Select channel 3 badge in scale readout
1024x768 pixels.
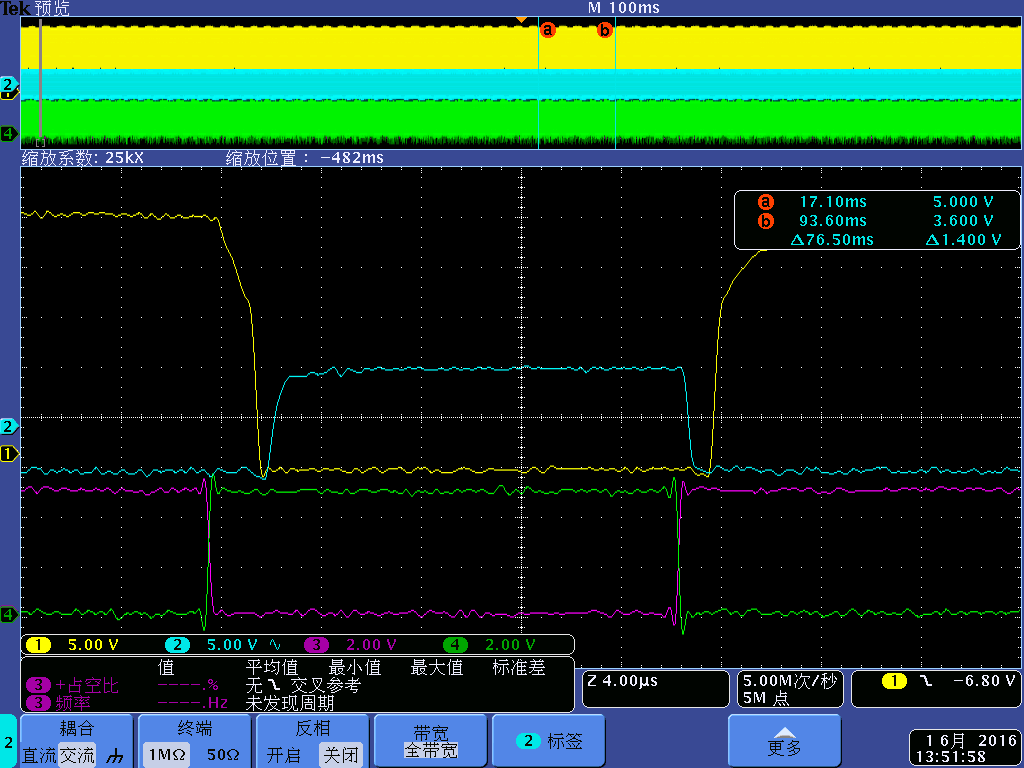pyautogui.click(x=316, y=645)
